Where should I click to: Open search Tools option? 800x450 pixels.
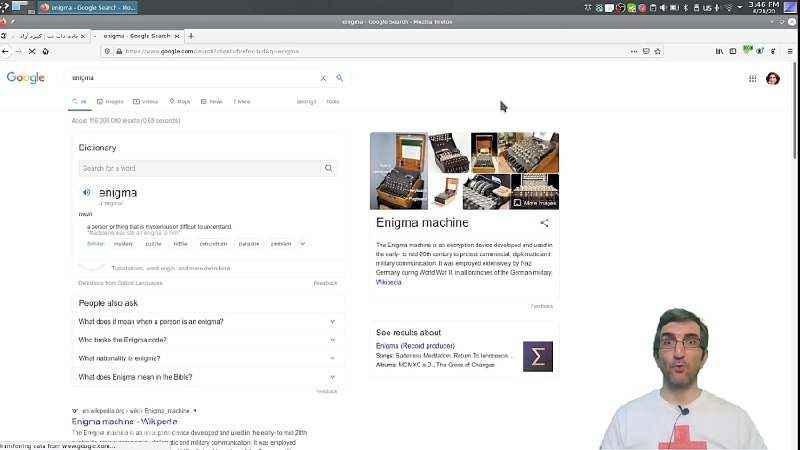333,102
